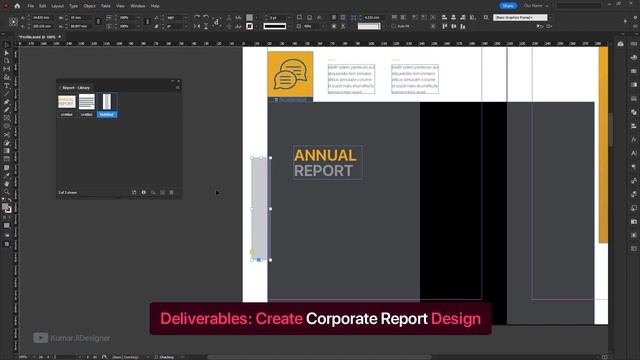
Task: Open the Help menu
Action: click(155, 6)
